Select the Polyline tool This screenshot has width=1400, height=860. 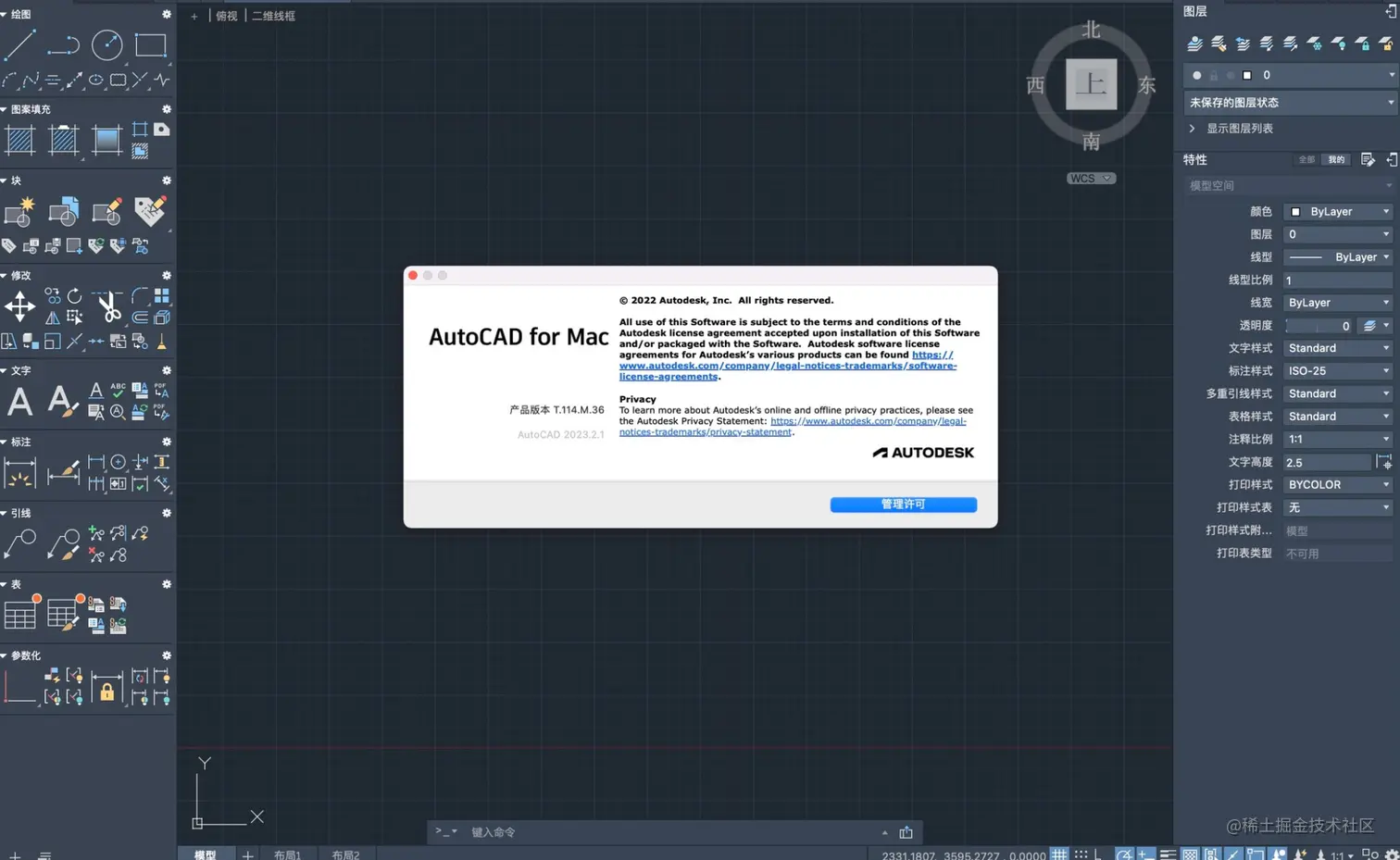[x=63, y=44]
